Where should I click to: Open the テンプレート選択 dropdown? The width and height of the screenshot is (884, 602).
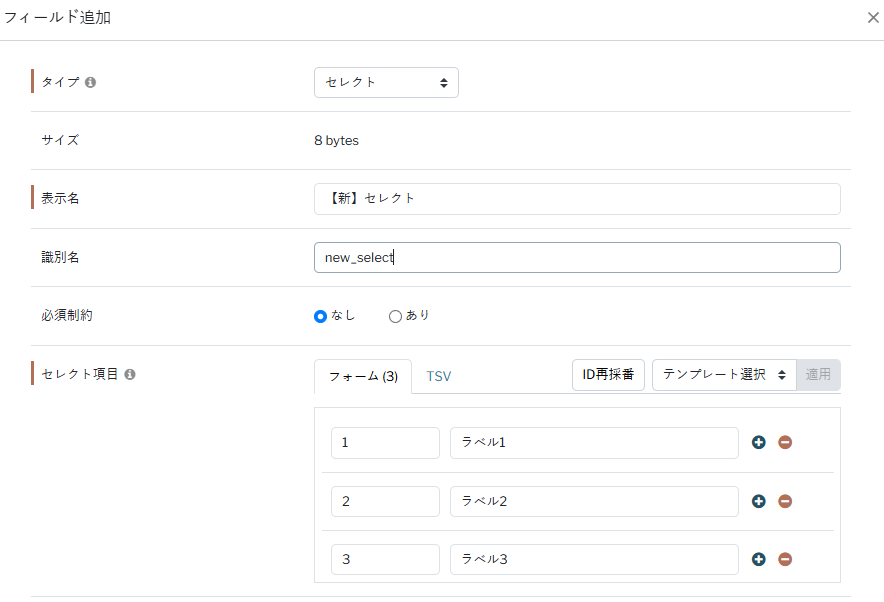(x=724, y=375)
